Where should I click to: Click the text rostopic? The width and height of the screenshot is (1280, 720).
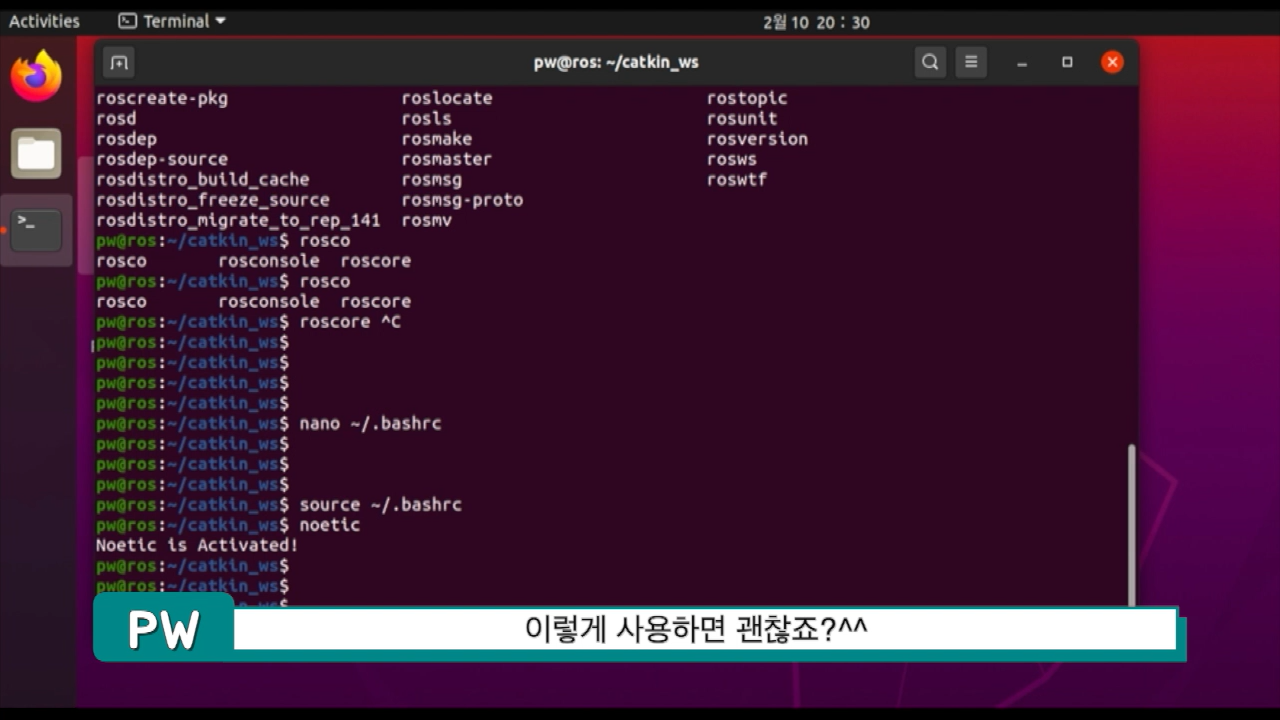747,98
